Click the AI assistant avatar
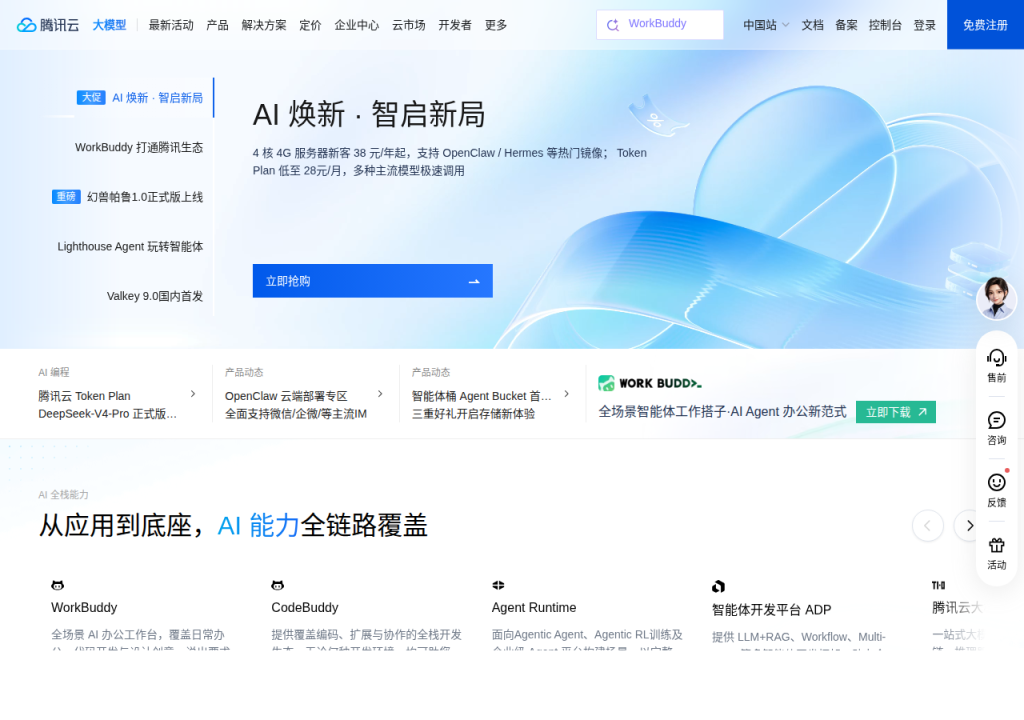The image size is (1024, 720). click(996, 298)
